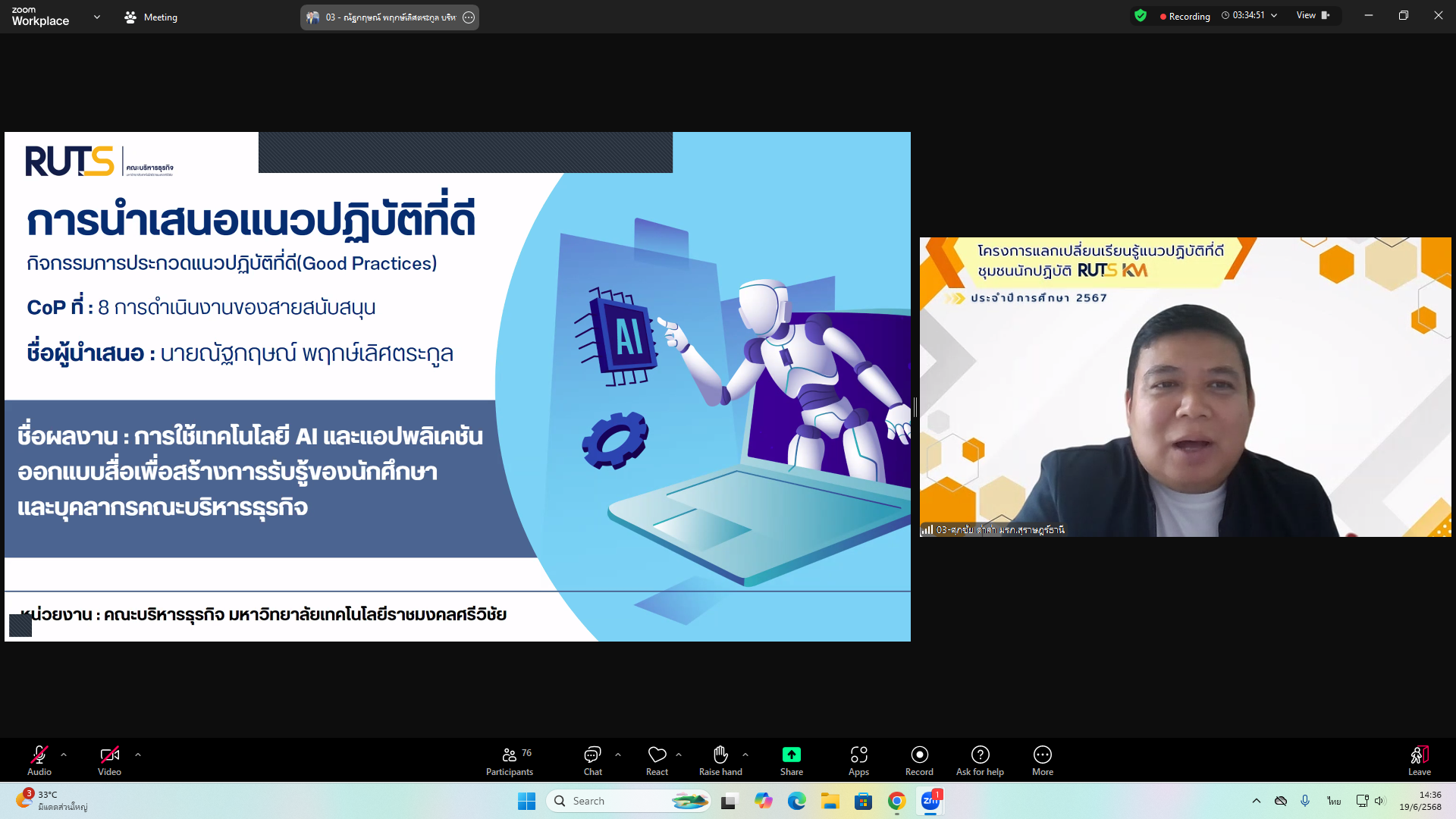This screenshot has height=819, width=1456.
Task: Show hidden system tray icons
Action: click(1257, 801)
